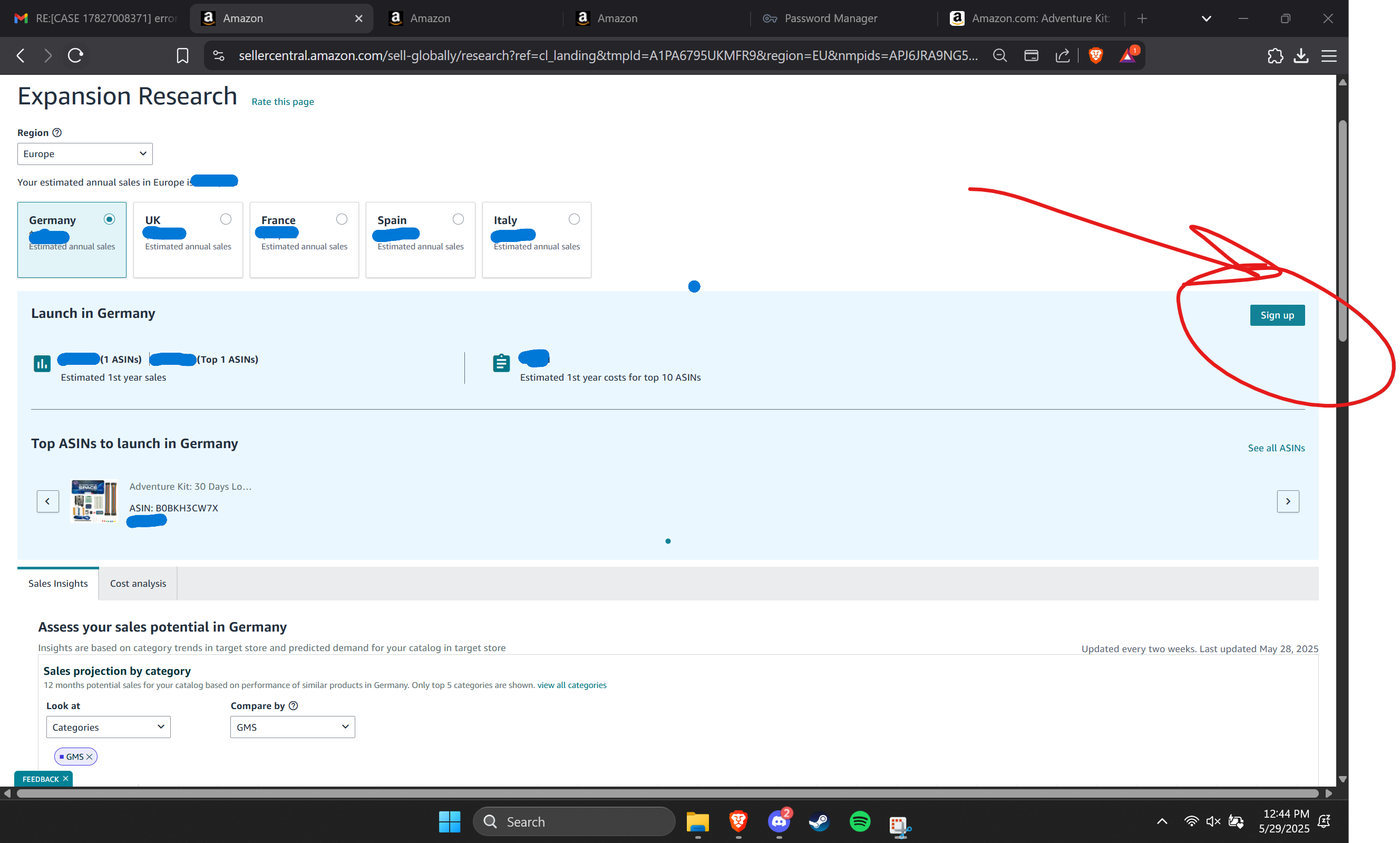The image size is (1400, 843).
Task: Switch to the Gmail RE:[CASE] tab
Action: point(95,19)
